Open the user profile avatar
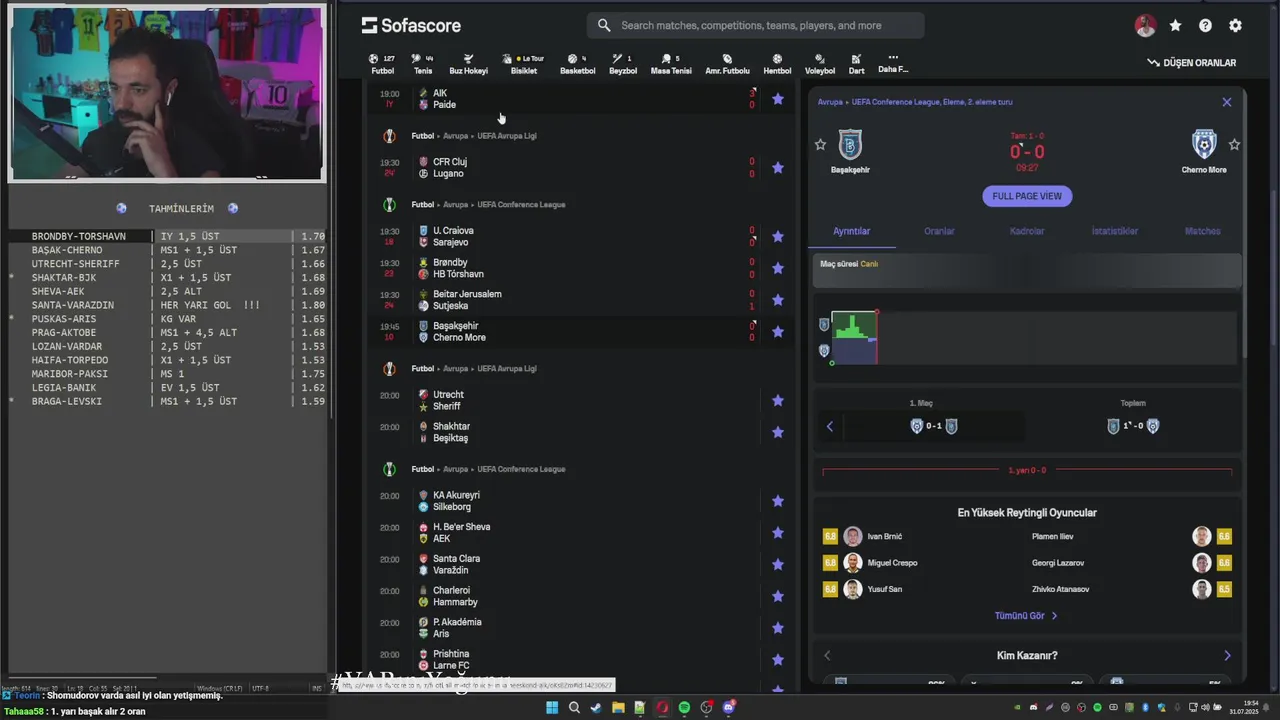The height and width of the screenshot is (720, 1280). coord(1145,26)
